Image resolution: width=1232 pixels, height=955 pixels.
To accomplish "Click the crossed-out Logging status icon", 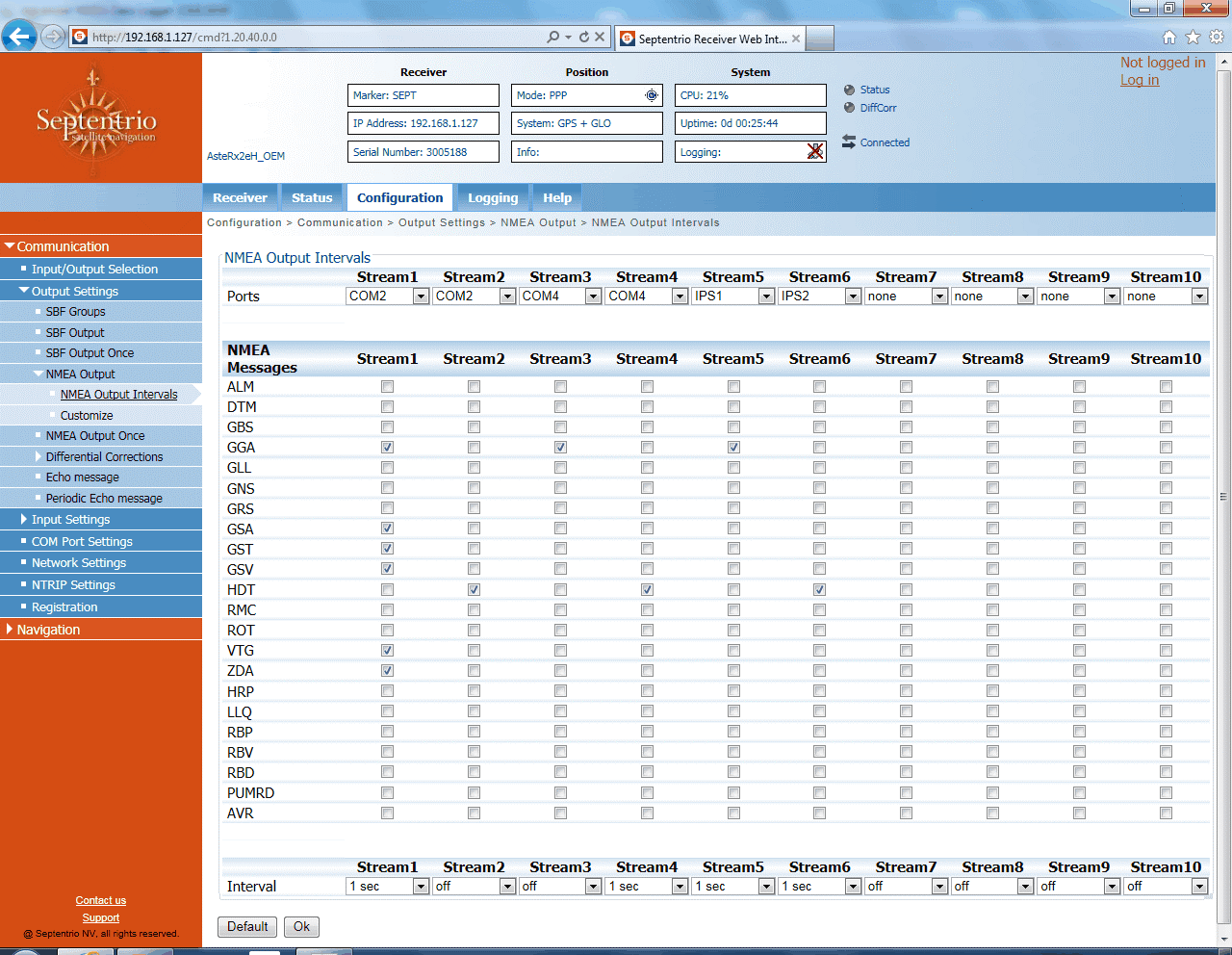I will tap(815, 151).
